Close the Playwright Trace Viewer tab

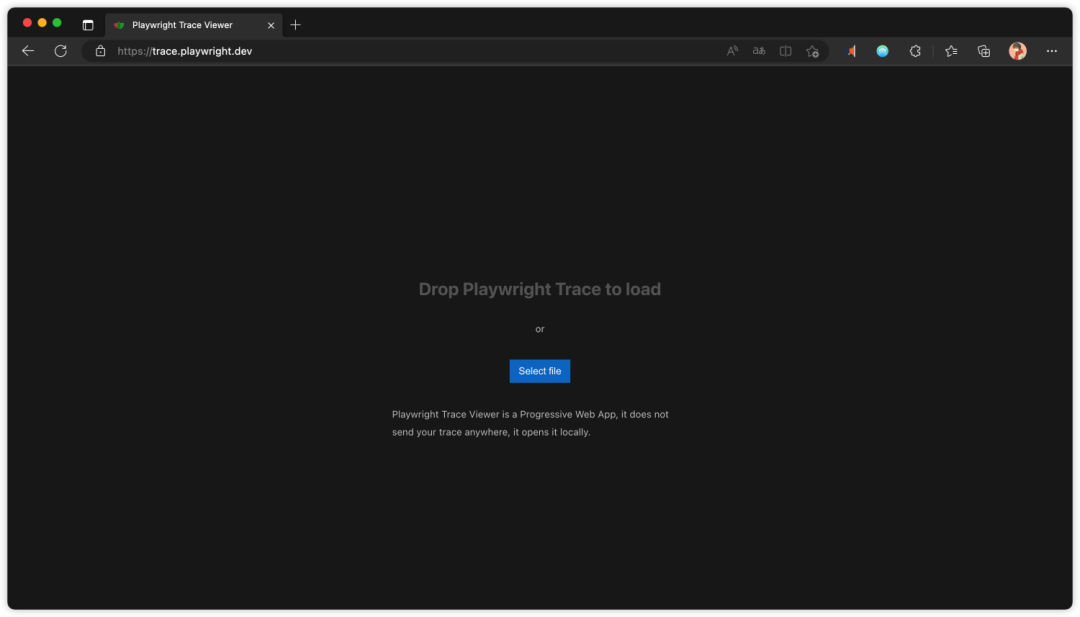pyautogui.click(x=271, y=25)
